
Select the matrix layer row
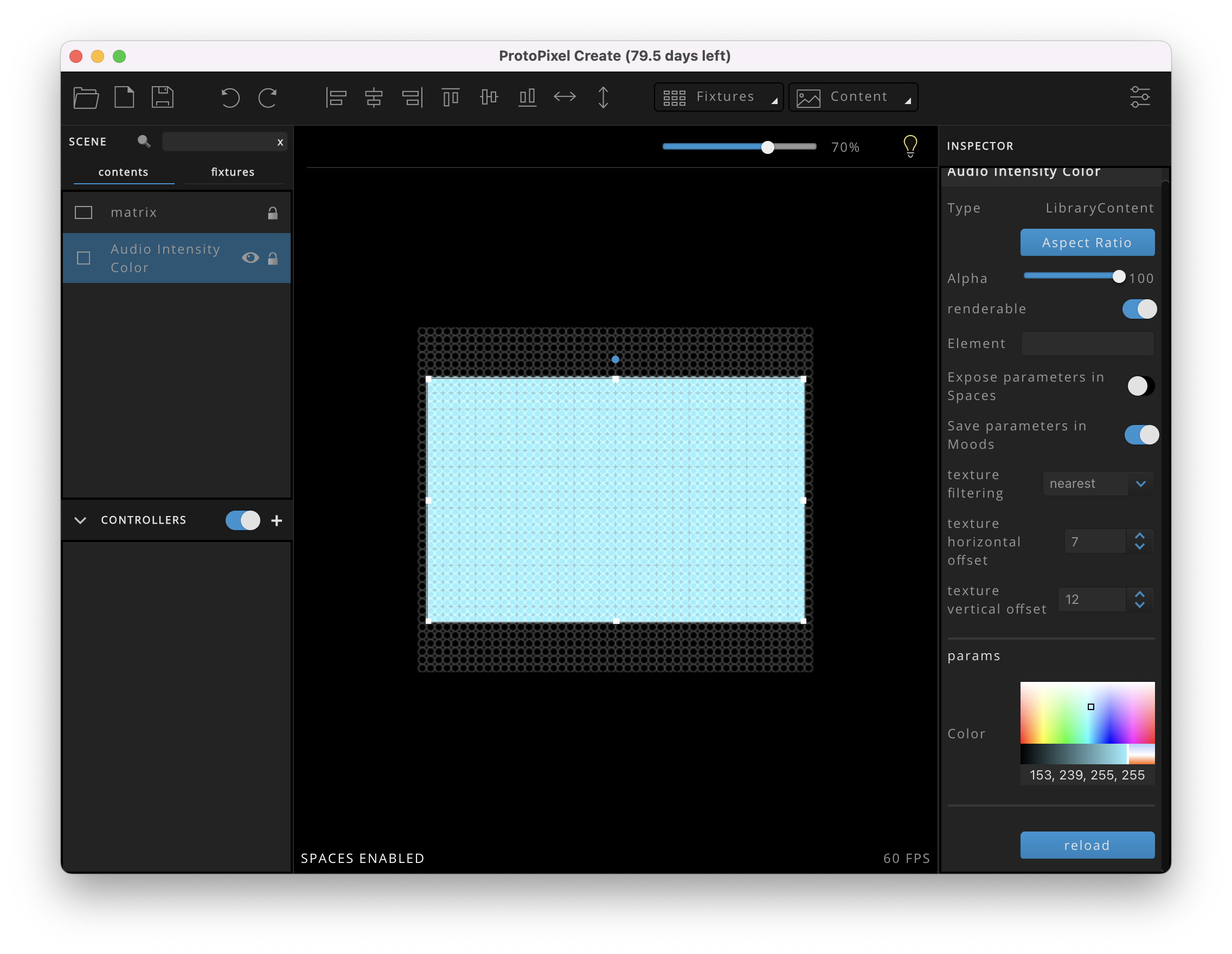tap(177, 212)
